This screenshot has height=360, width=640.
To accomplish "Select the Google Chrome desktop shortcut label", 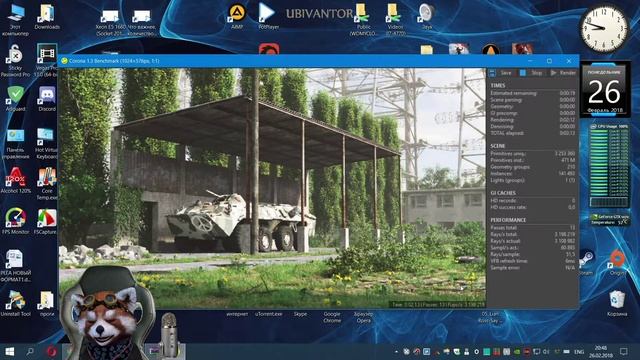I will point(332,317).
